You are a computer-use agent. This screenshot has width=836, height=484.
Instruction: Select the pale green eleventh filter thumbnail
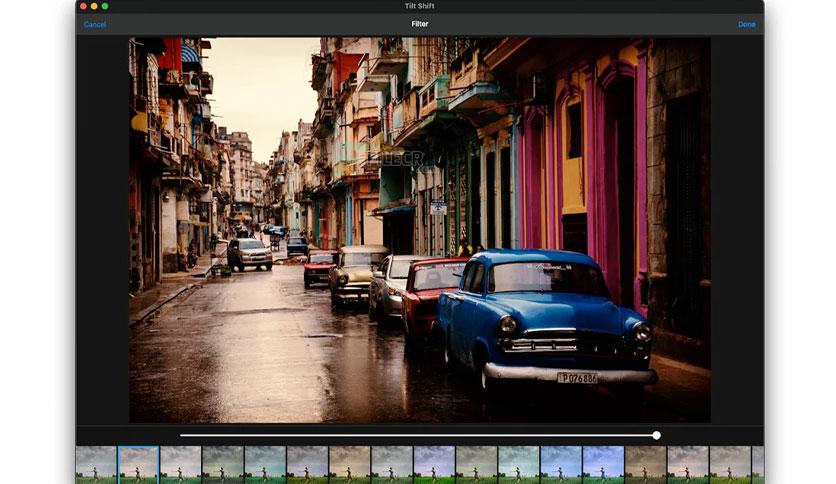pos(519,465)
